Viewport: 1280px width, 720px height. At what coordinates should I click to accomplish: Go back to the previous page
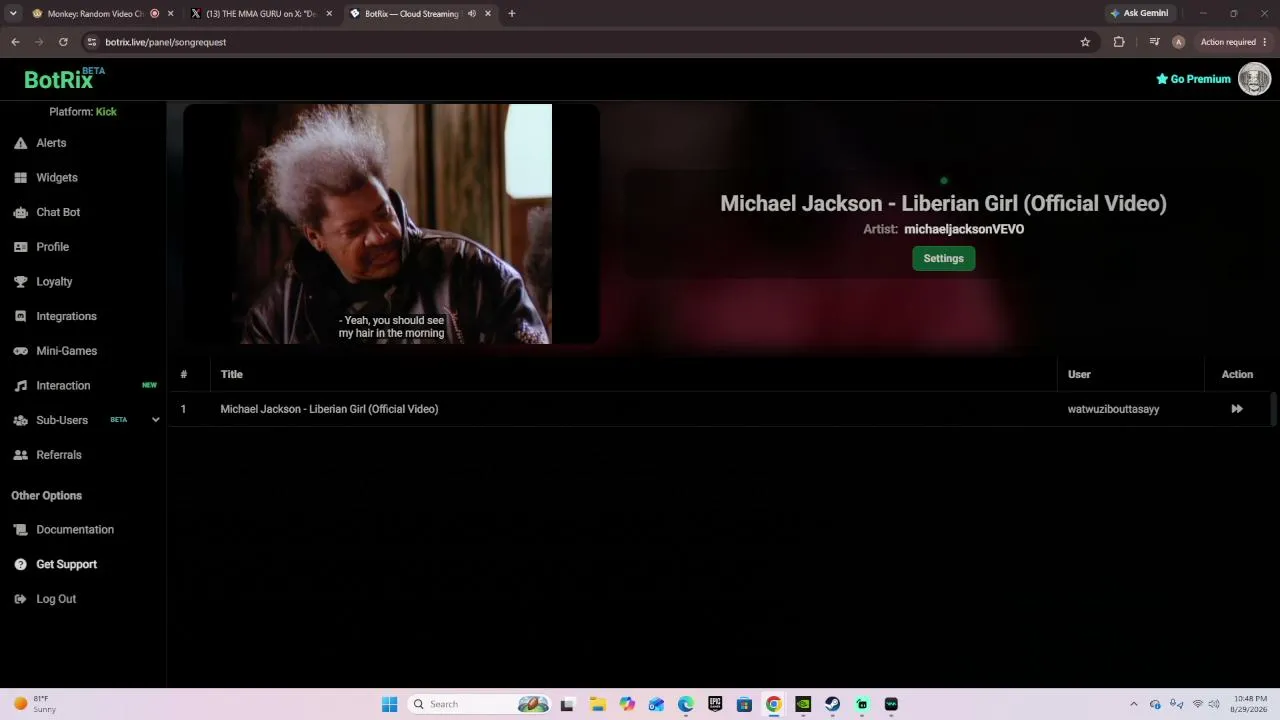(15, 42)
